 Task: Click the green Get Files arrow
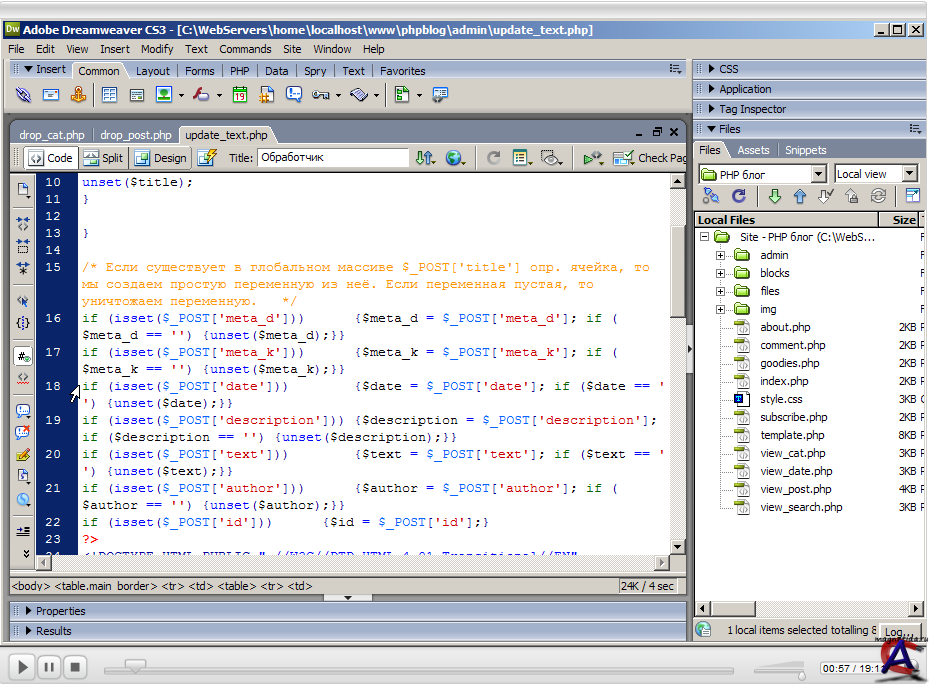[774, 197]
